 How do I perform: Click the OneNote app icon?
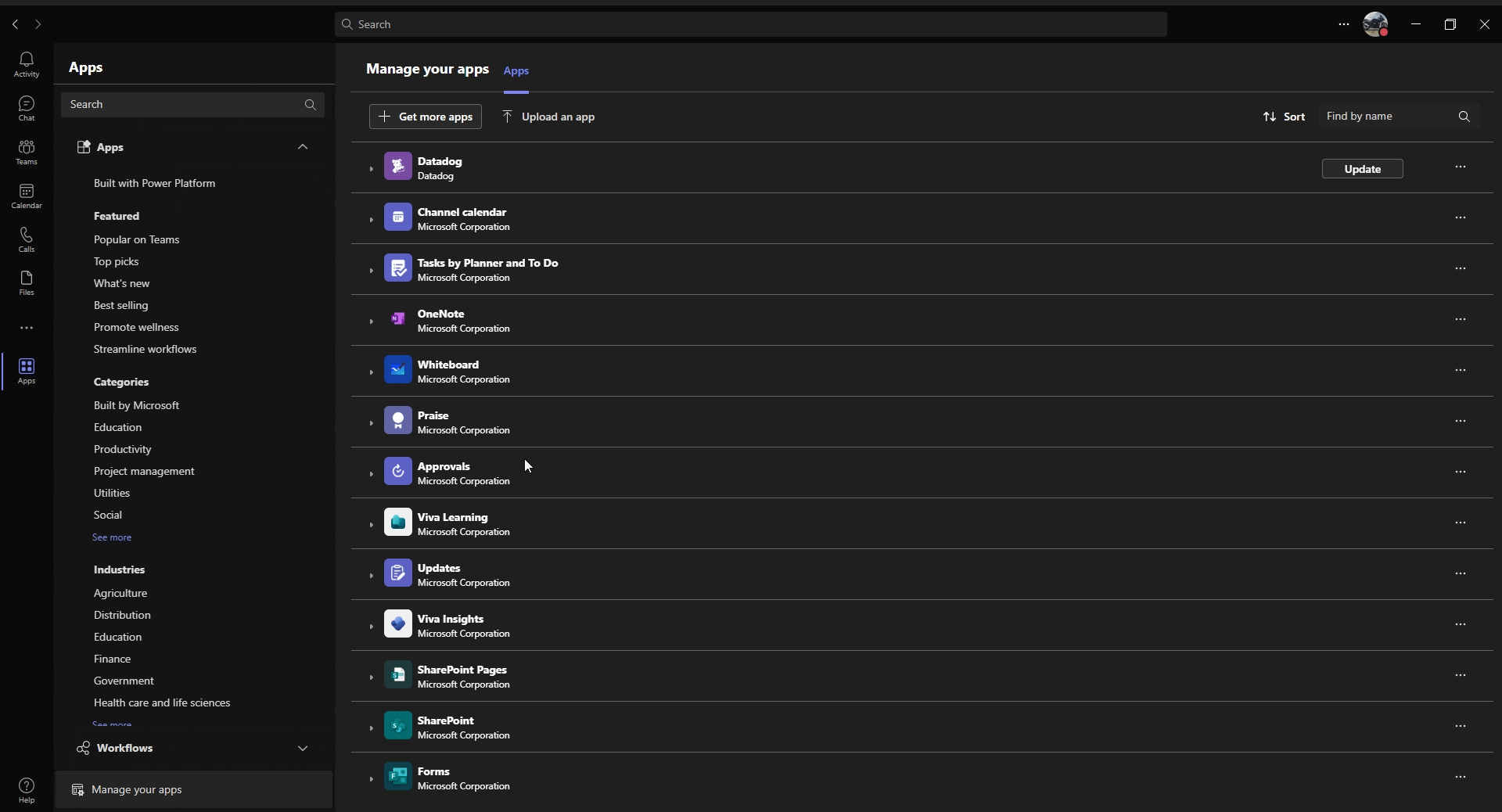point(398,319)
